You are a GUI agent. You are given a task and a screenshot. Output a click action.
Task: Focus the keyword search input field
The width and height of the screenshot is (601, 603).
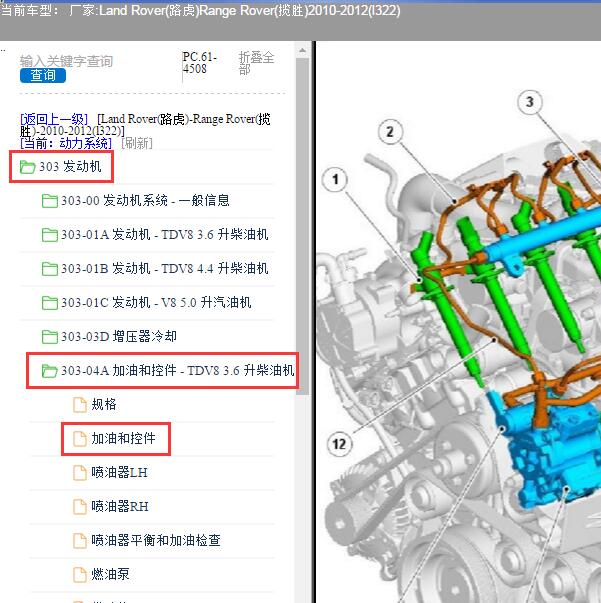66,60
